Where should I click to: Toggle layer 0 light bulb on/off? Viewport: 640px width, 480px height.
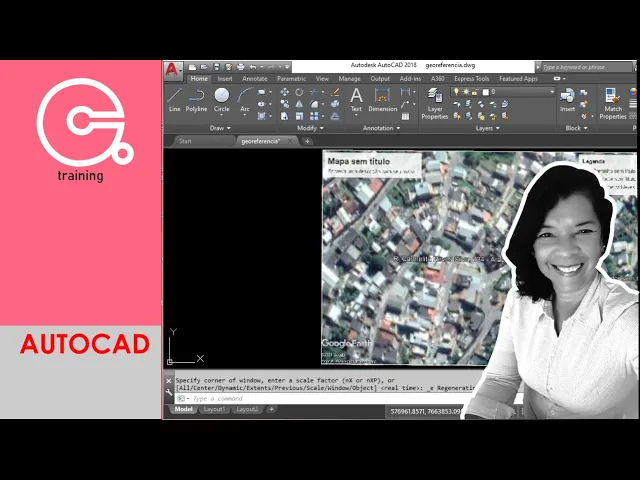(457, 92)
